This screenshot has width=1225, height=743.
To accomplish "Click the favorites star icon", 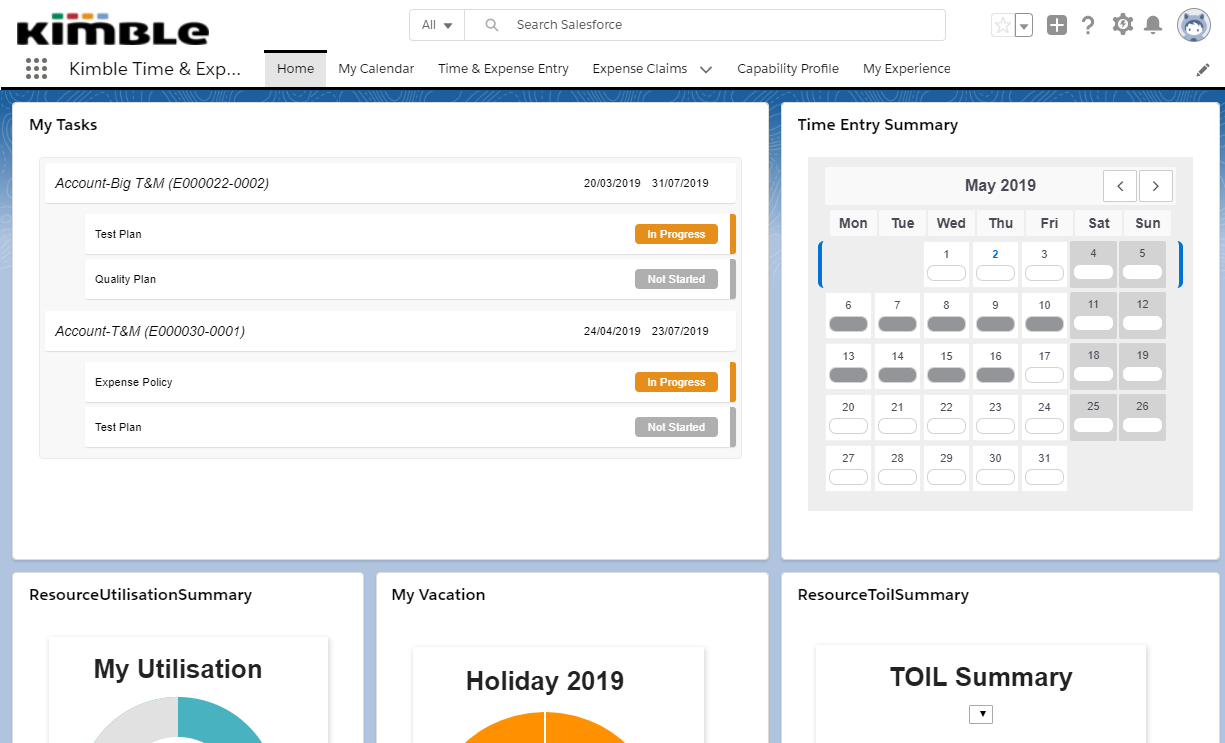I will (1002, 26).
